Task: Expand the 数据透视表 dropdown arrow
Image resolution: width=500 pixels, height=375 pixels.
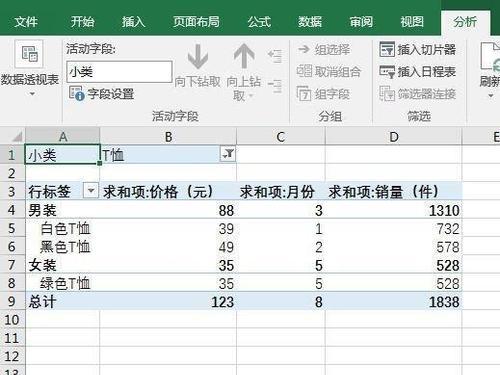Action: pyautogui.click(x=32, y=94)
